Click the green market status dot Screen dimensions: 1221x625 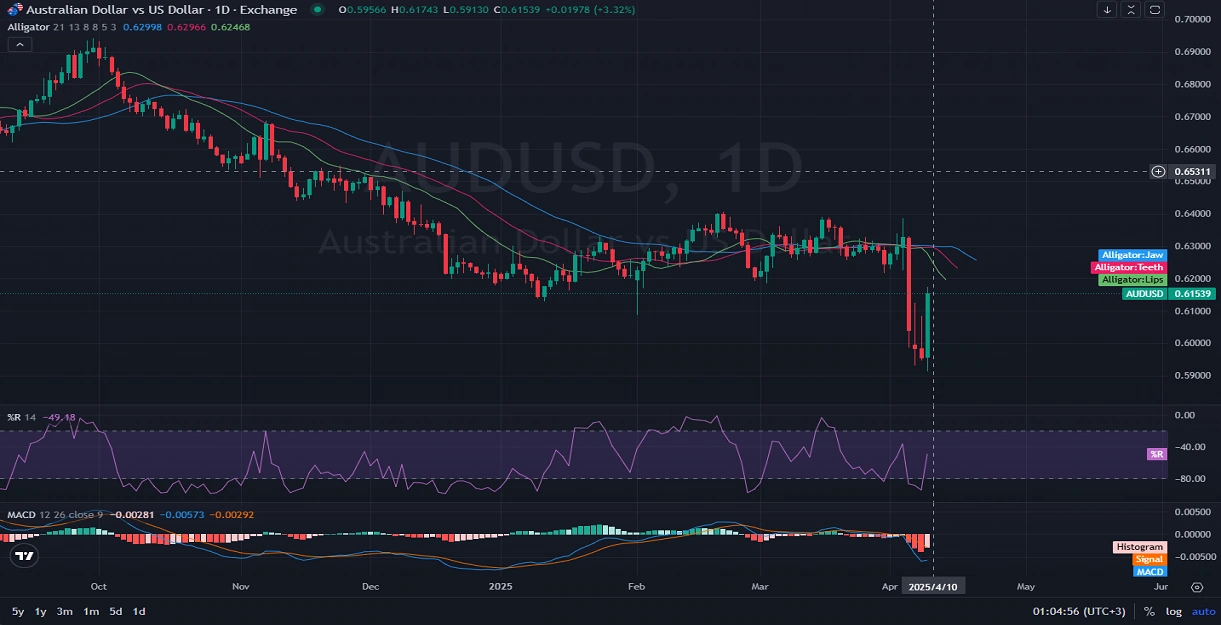click(x=318, y=10)
